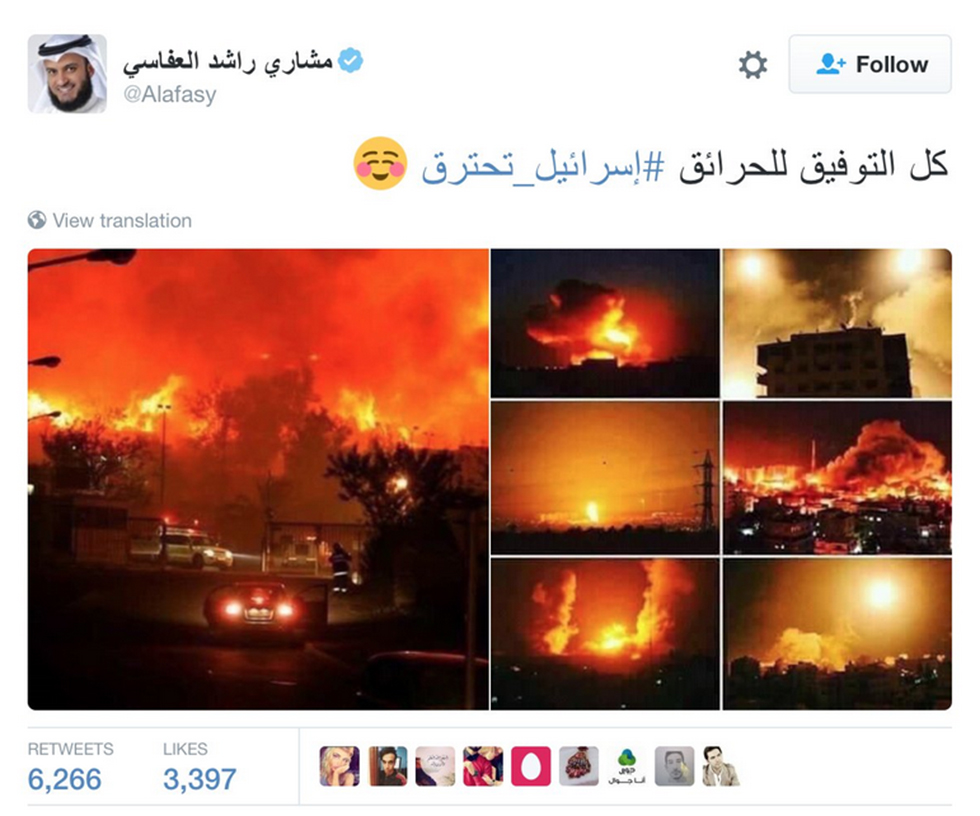Open the large wildfire photo with cars

(258, 479)
